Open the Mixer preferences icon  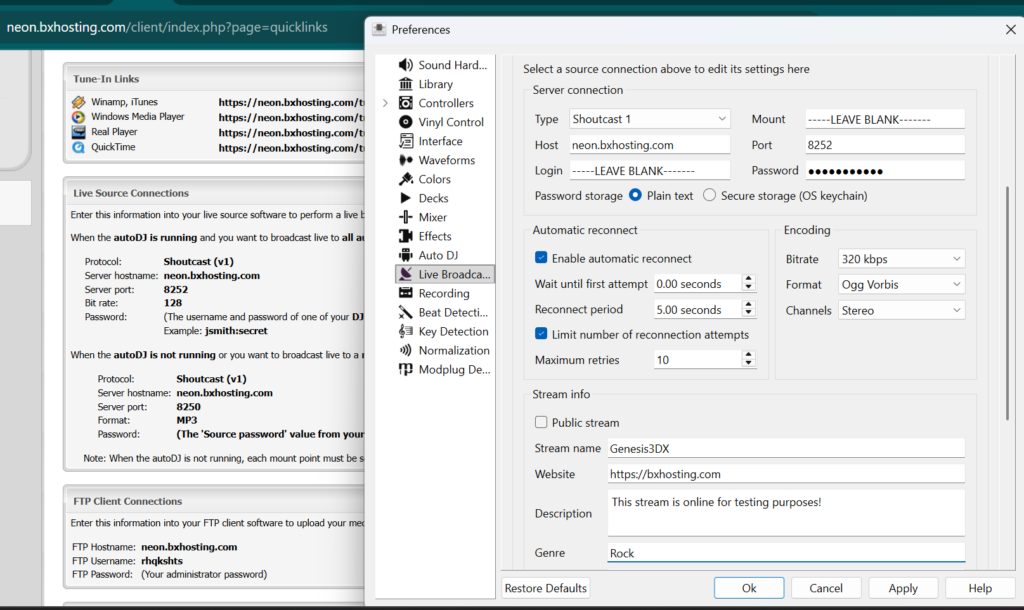coord(406,217)
